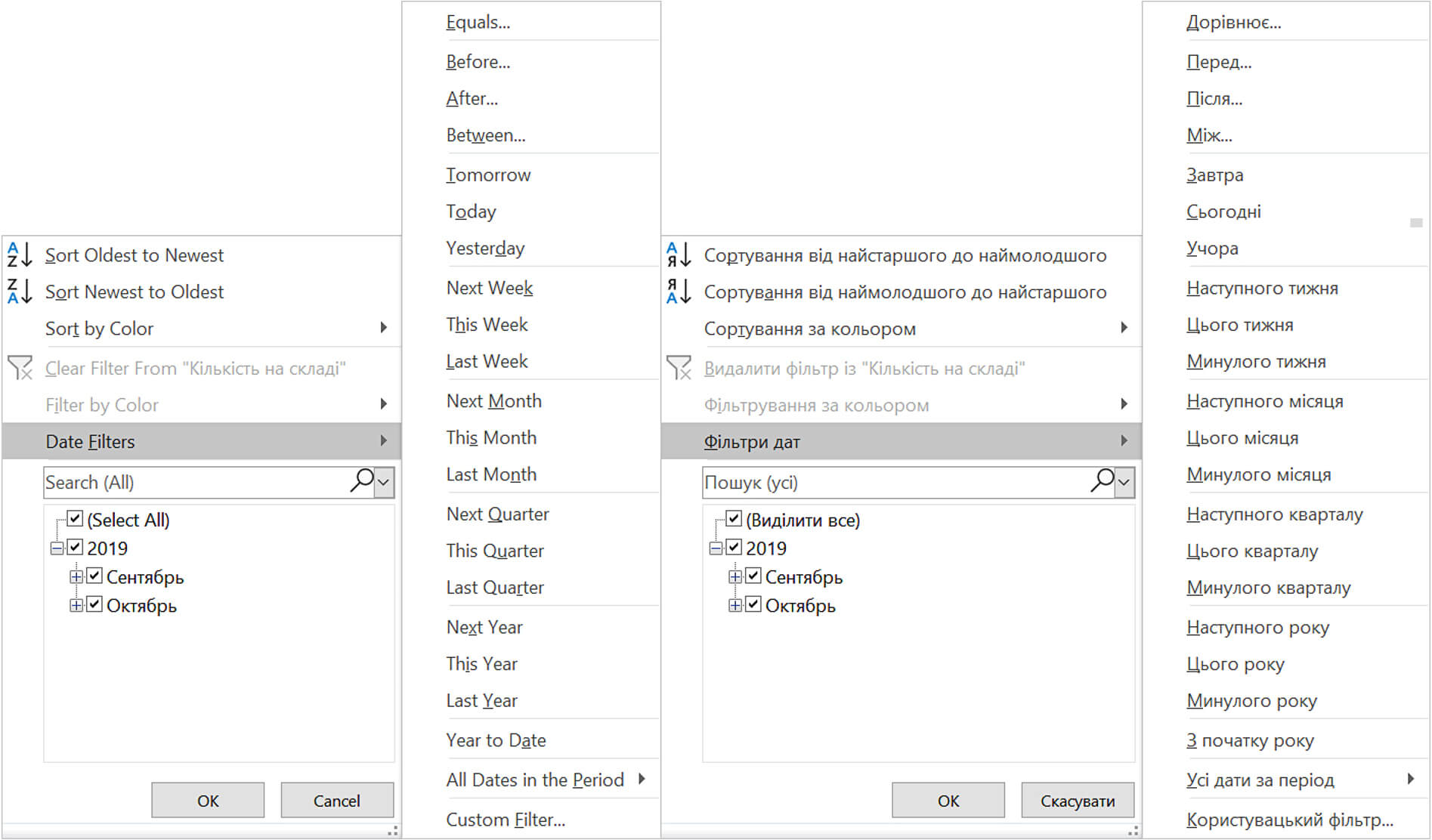Screen dimensions: 1432x840
Task: Click into the Пошук (усі) search field
Action: [892, 482]
